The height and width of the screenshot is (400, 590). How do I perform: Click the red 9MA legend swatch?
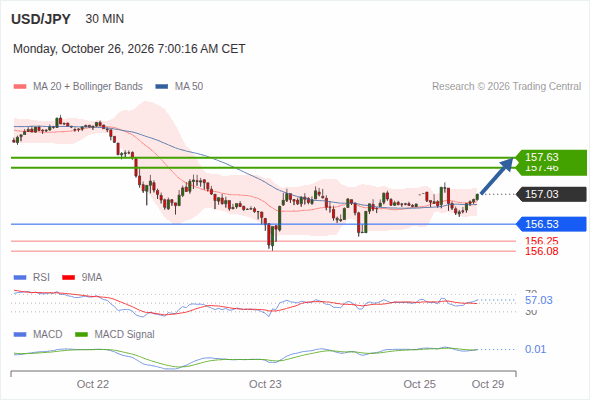point(68,278)
